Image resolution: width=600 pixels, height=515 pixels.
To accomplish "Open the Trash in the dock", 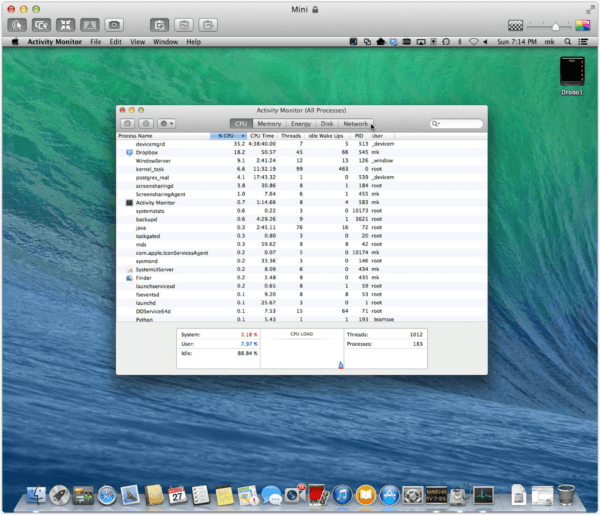I will 566,495.
